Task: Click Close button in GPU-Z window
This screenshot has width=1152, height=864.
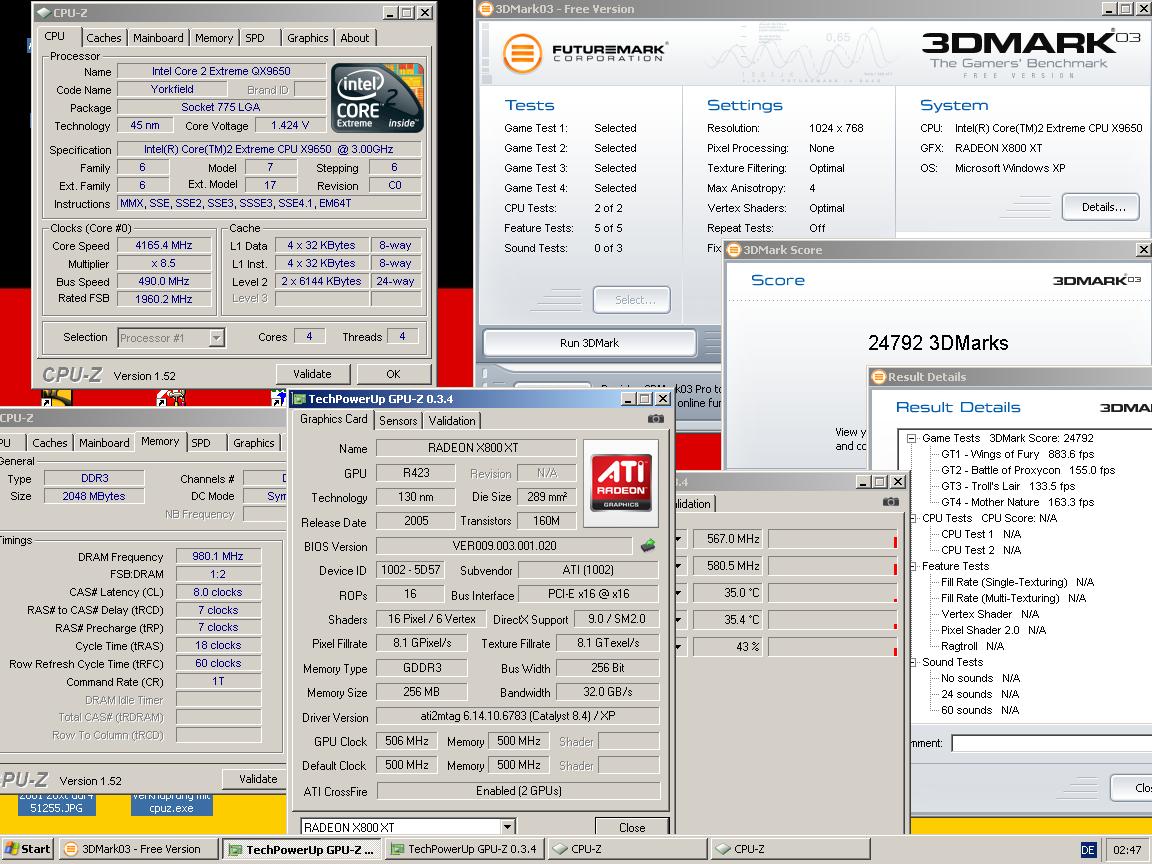Action: point(632,827)
